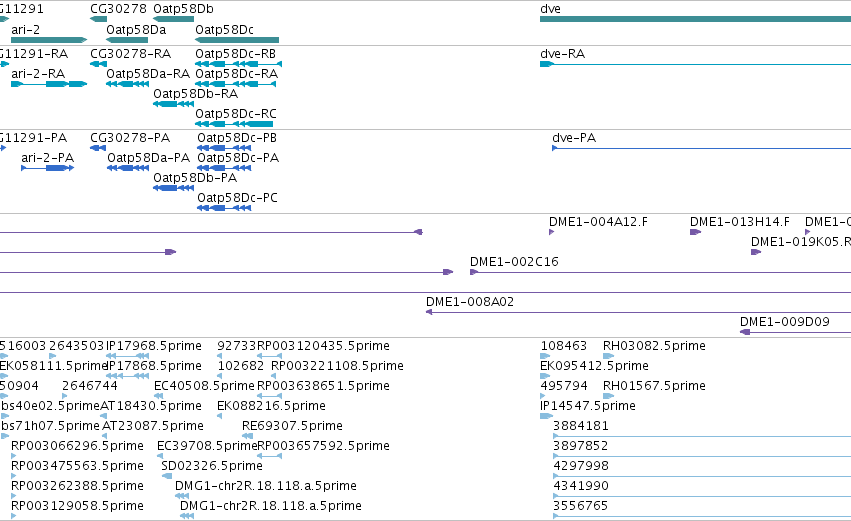Select the dve-PA protein label

click(x=574, y=138)
